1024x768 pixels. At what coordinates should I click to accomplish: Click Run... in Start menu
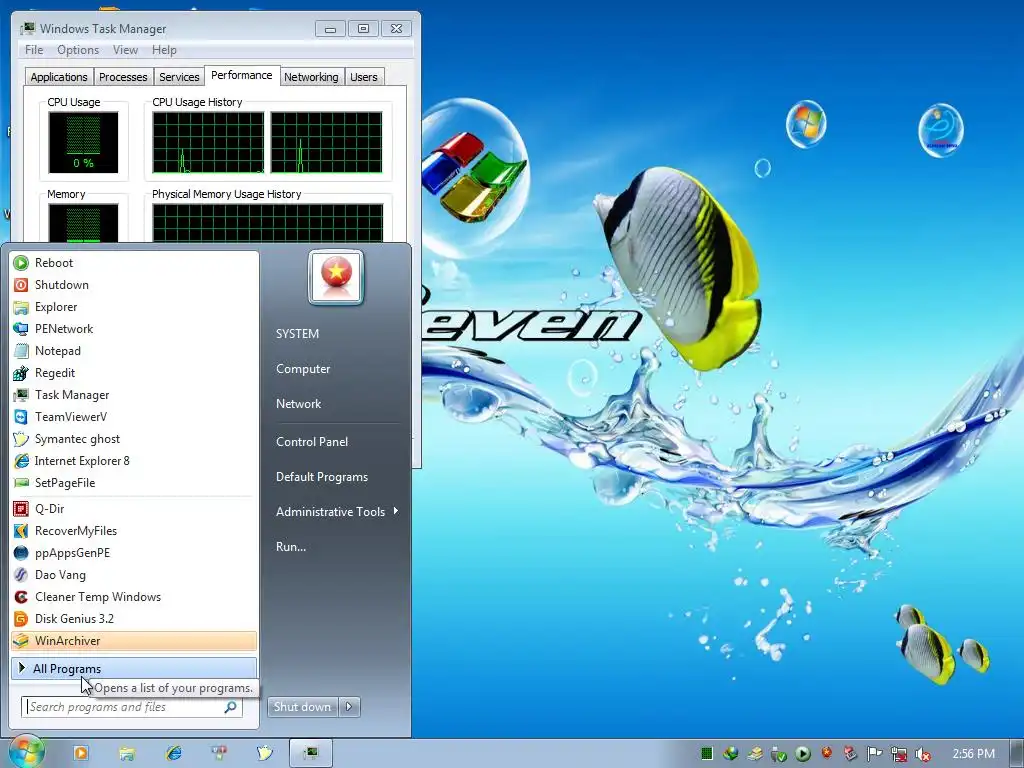[x=291, y=547]
